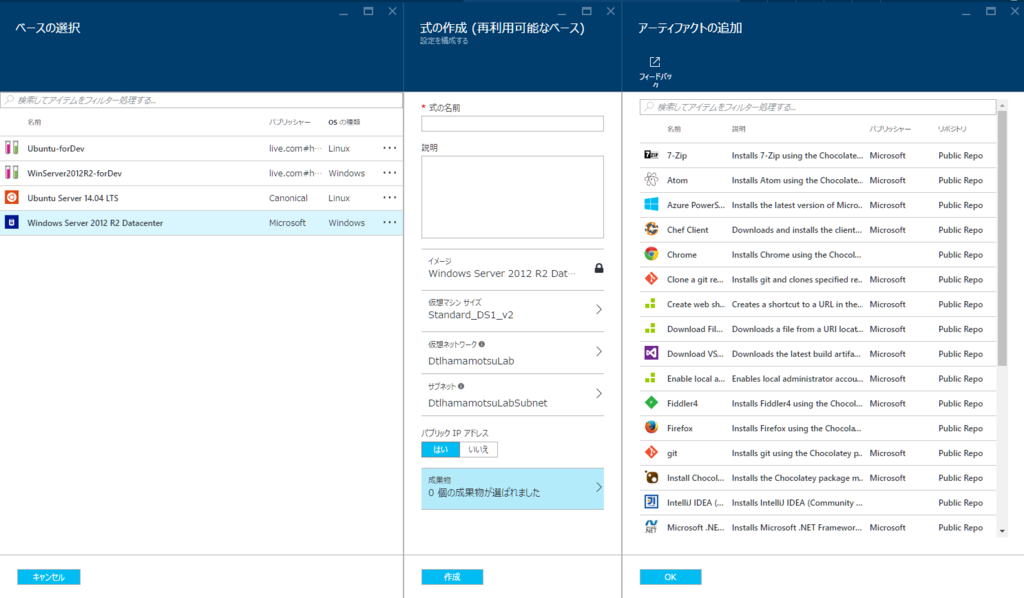Click the Fiddler4 artifact icon
Image resolution: width=1024 pixels, height=598 pixels.
[651, 403]
